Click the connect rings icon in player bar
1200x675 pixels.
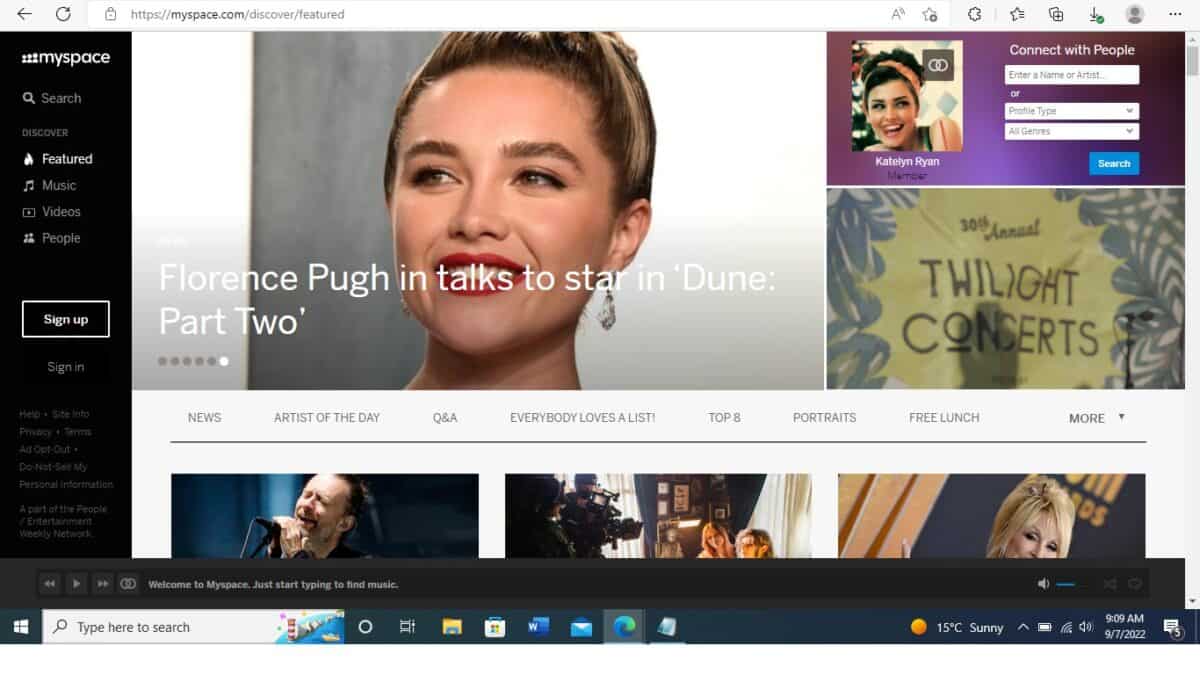(128, 584)
